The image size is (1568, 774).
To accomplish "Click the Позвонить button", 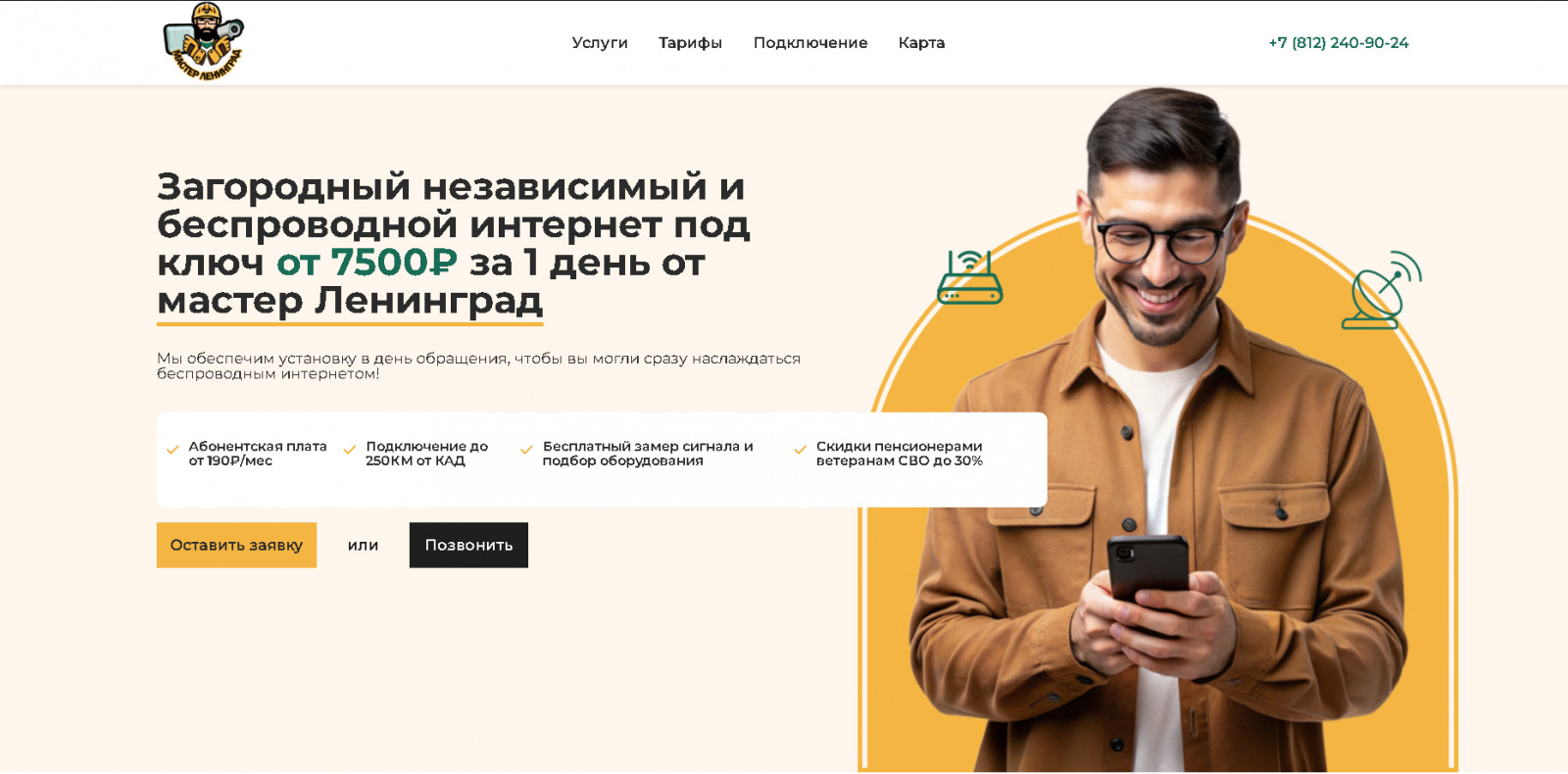I will [468, 545].
